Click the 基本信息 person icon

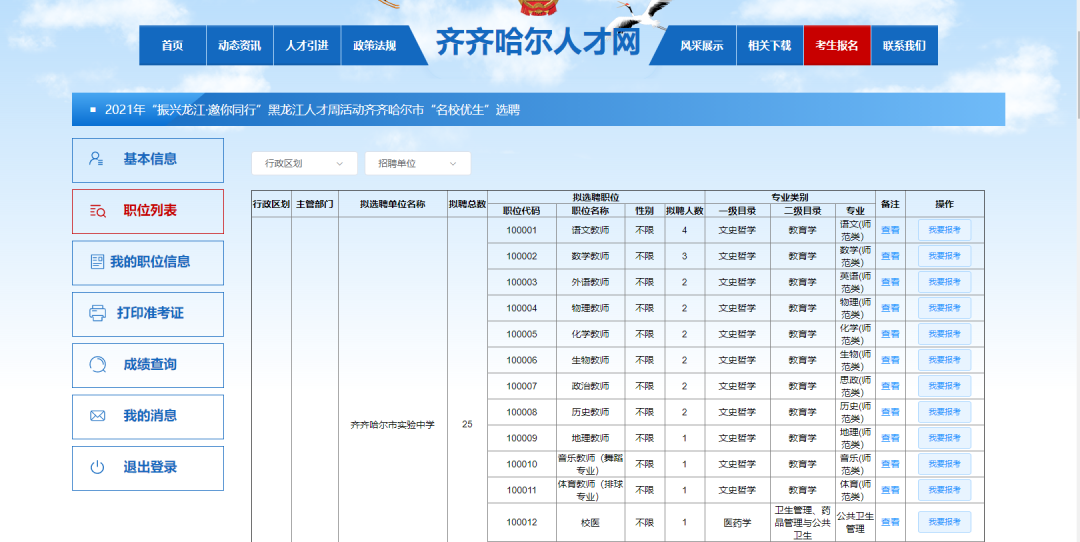coord(97,159)
